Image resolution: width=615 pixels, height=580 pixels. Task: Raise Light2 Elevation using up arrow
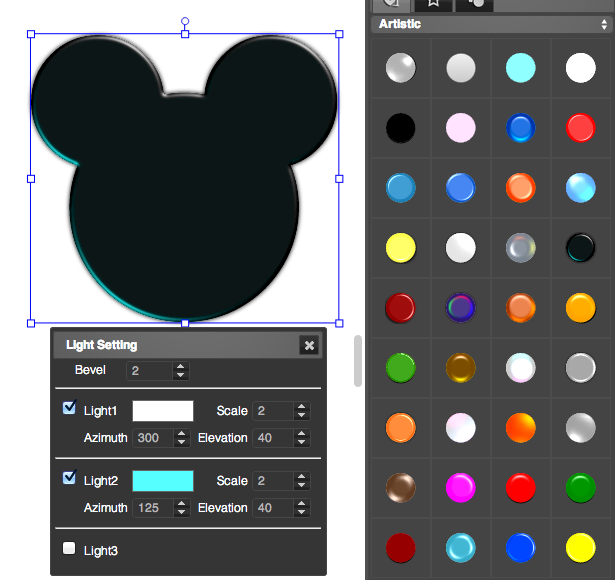tap(301, 504)
